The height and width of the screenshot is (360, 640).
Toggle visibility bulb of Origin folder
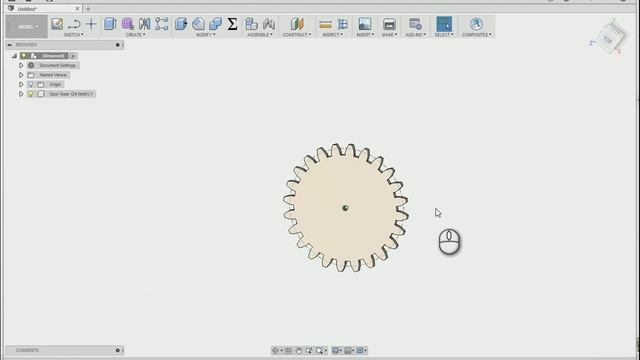pos(31,84)
